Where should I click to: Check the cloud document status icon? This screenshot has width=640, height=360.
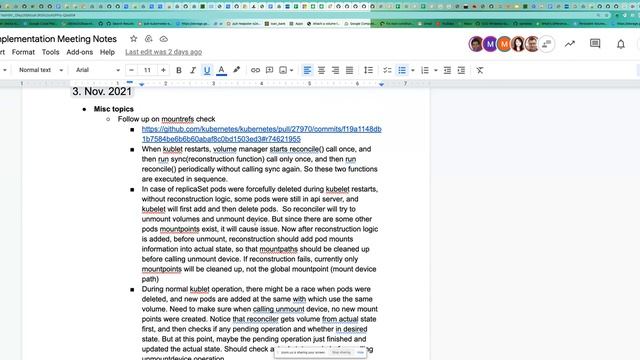164,39
